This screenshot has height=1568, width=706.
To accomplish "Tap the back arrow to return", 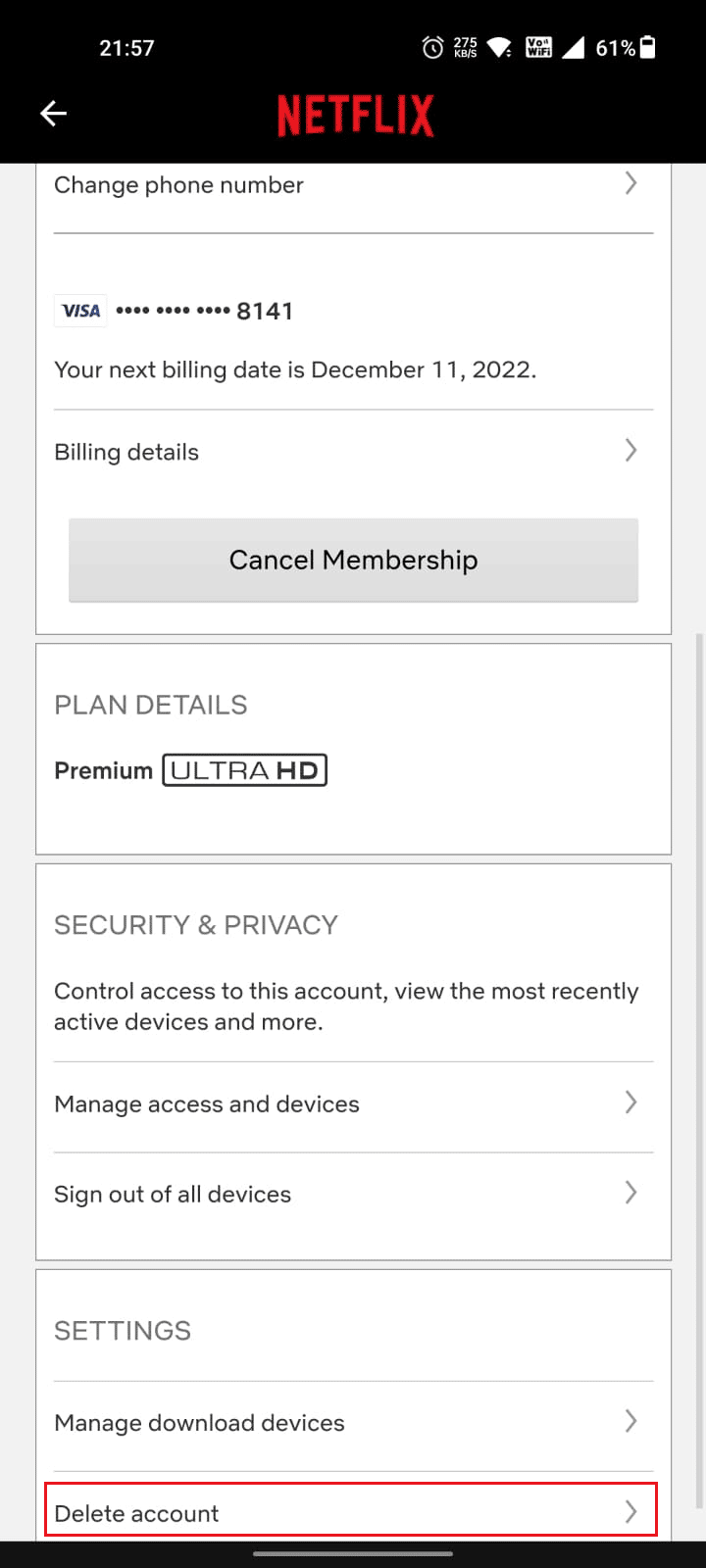I will 53,113.
